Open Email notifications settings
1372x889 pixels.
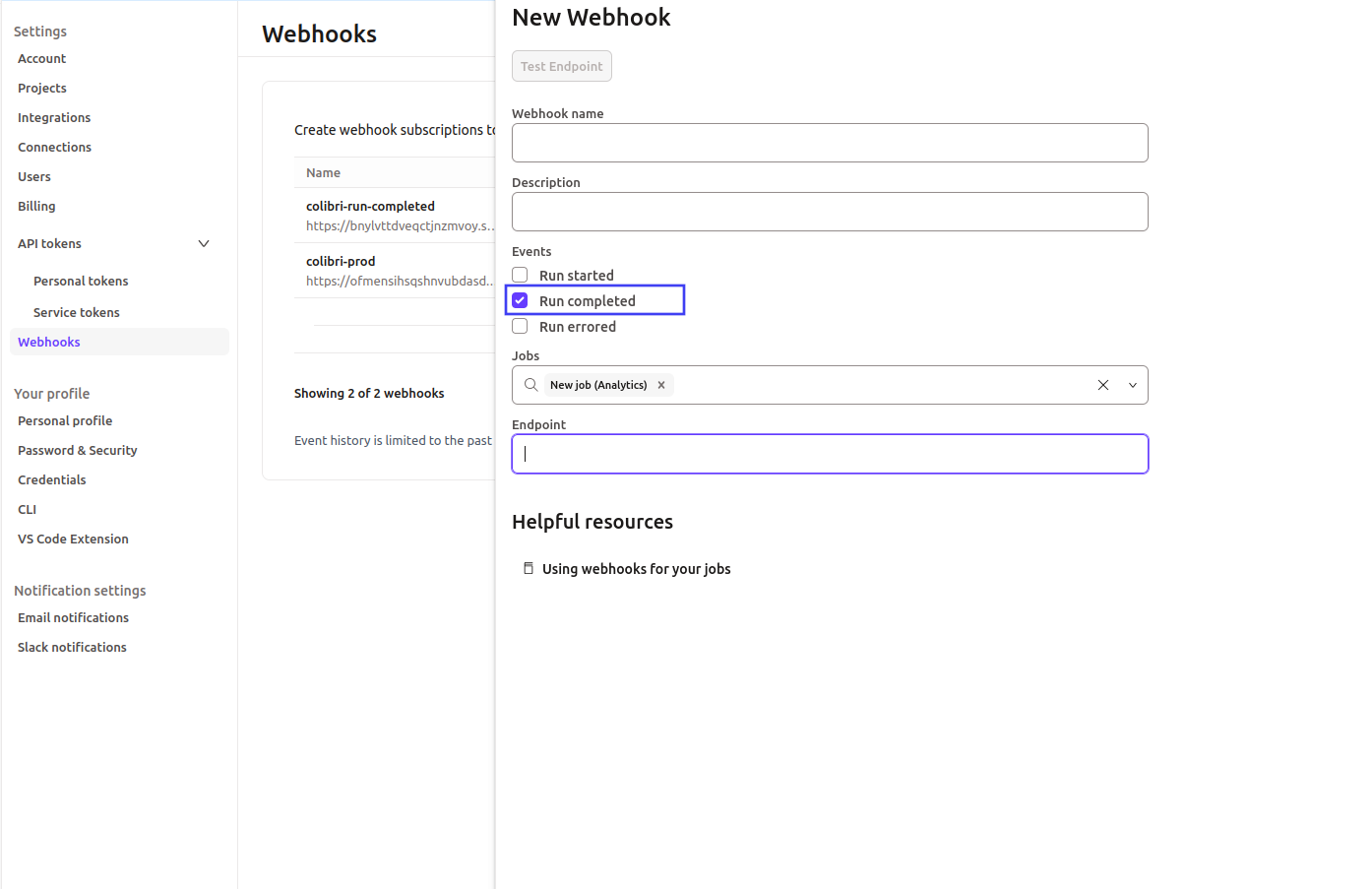73,617
